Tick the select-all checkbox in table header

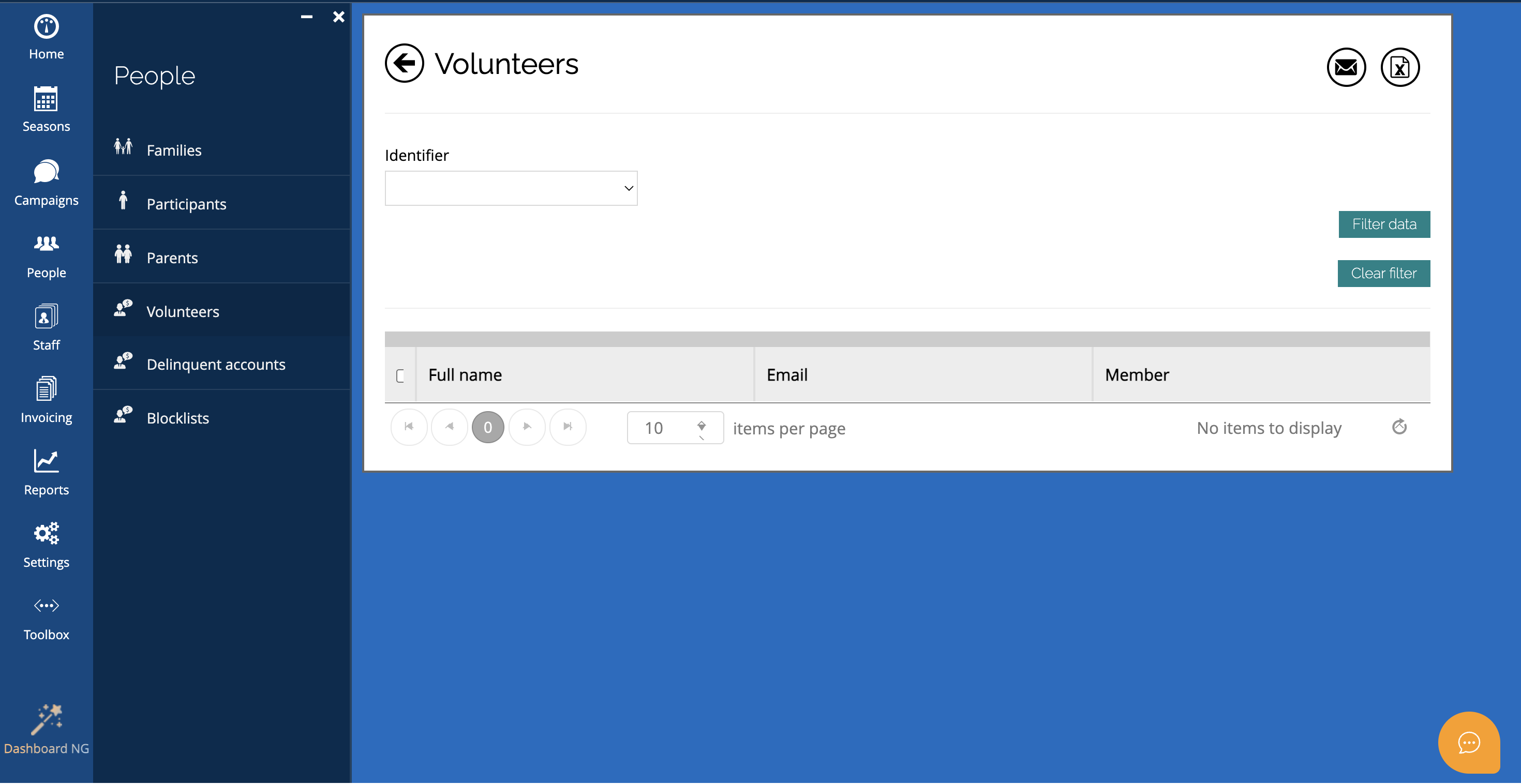pos(400,375)
